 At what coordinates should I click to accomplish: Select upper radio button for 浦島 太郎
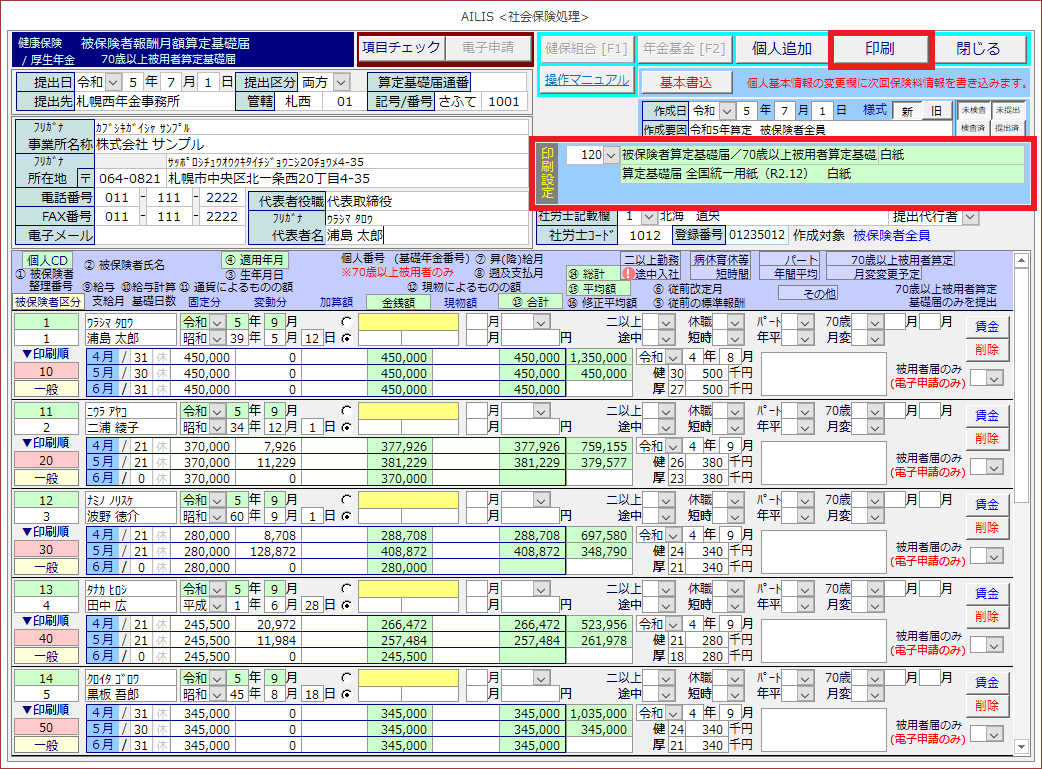346,323
